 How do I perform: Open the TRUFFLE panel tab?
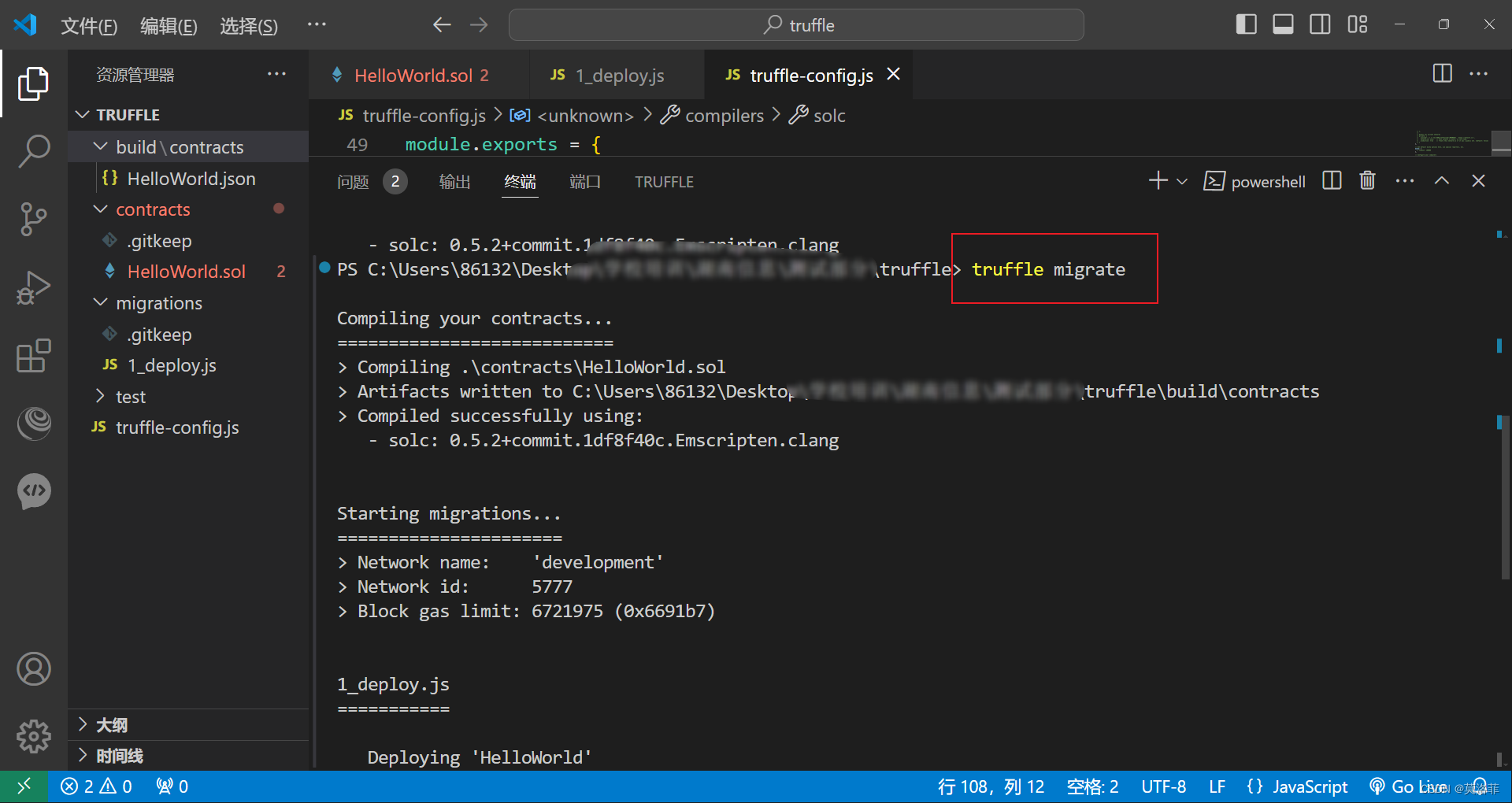click(x=664, y=182)
